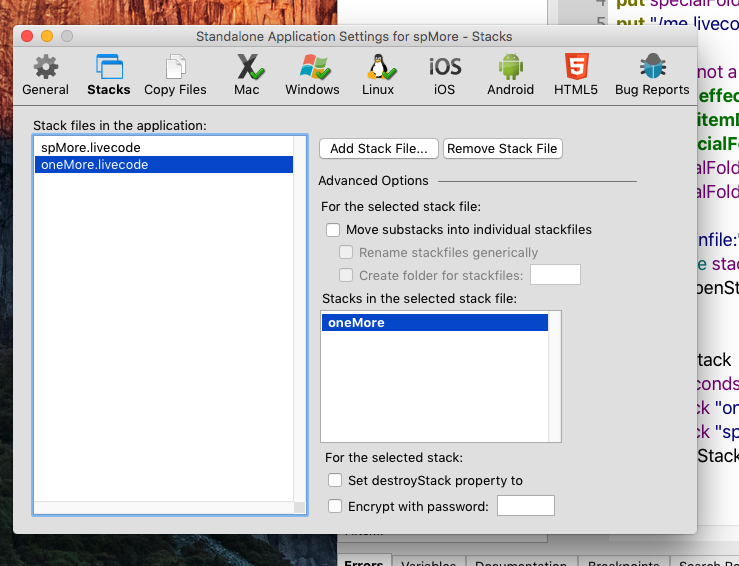Enable Set destroyStack property to
Screen dimensions: 739x566
335,481
